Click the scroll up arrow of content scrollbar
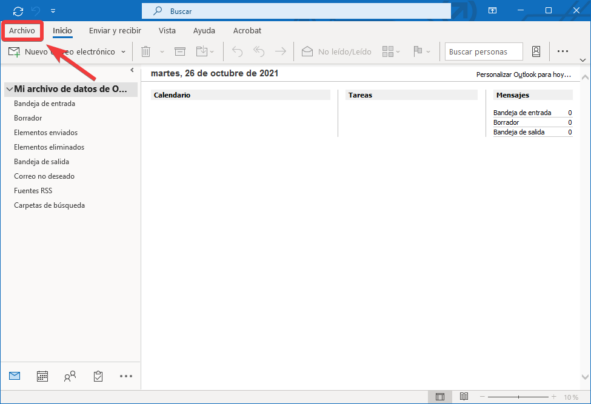The height and width of the screenshot is (404, 591). tap(585, 77)
